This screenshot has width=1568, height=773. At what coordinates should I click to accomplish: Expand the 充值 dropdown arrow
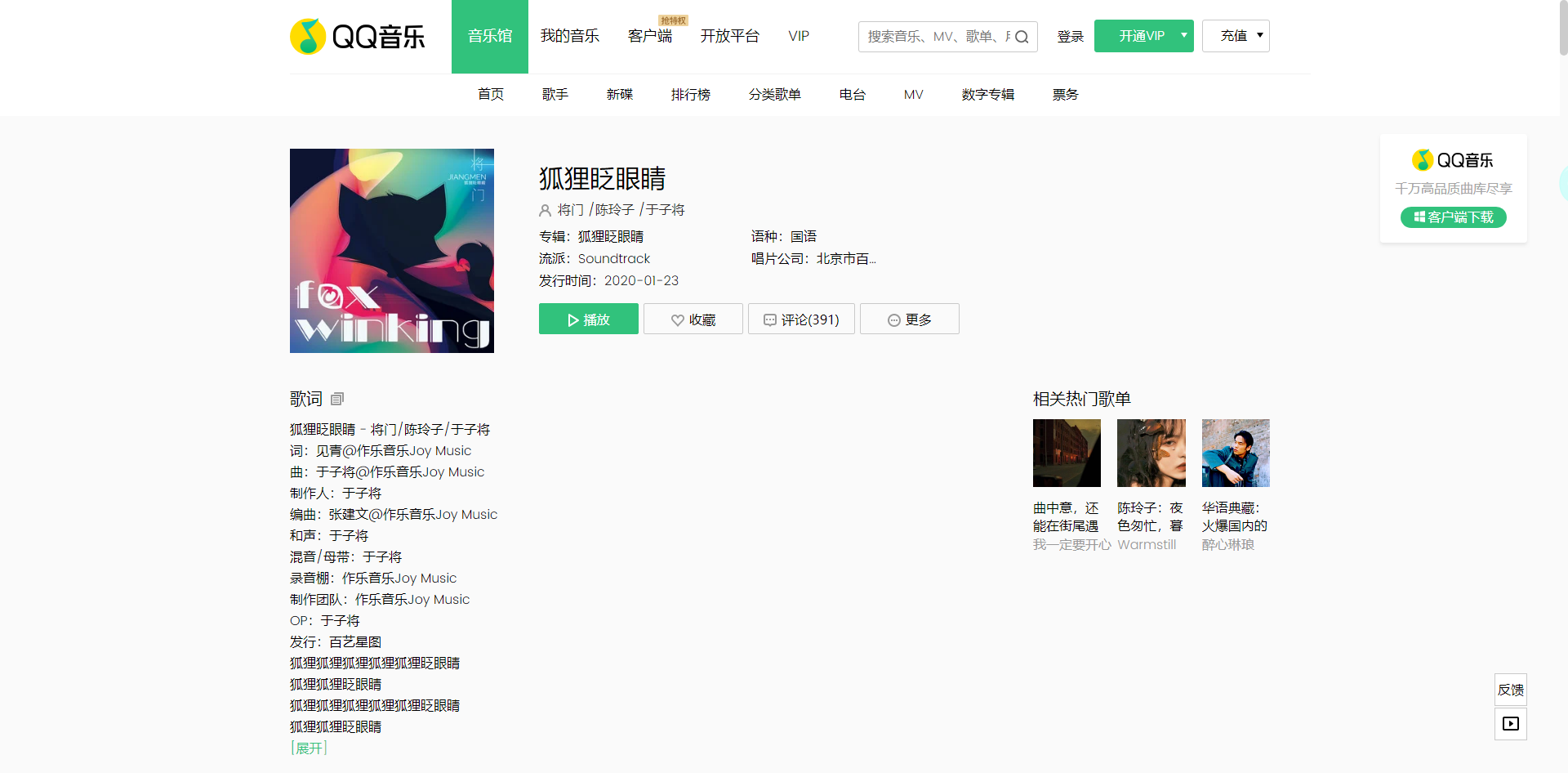click(1259, 36)
